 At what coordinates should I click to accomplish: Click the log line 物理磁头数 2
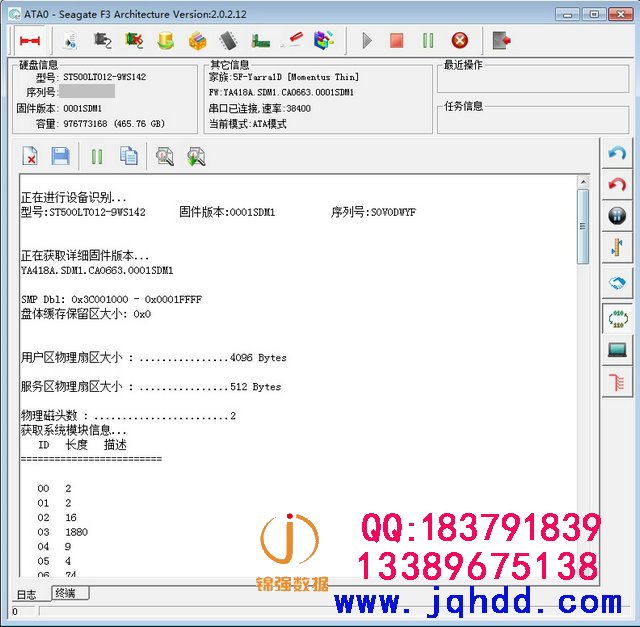coord(128,416)
